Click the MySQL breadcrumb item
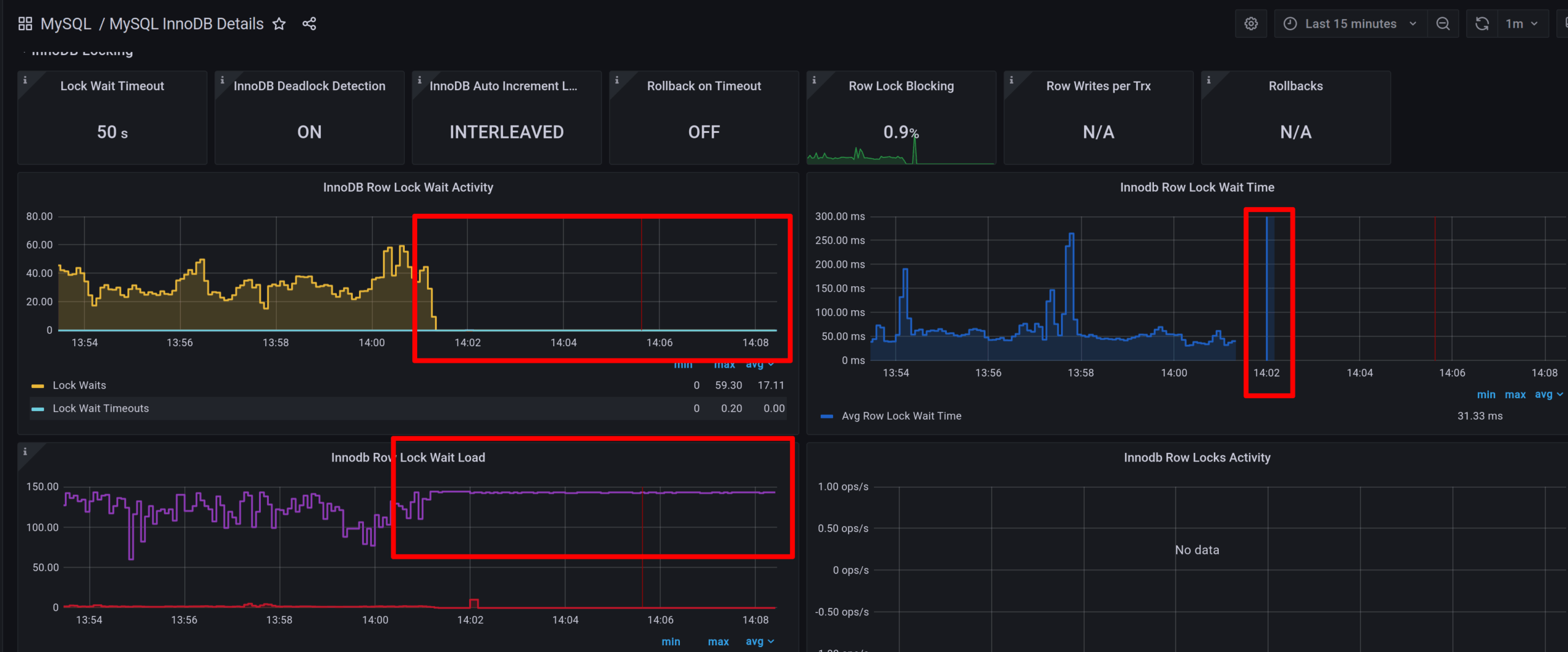Image resolution: width=1568 pixels, height=652 pixels. pyautogui.click(x=65, y=23)
